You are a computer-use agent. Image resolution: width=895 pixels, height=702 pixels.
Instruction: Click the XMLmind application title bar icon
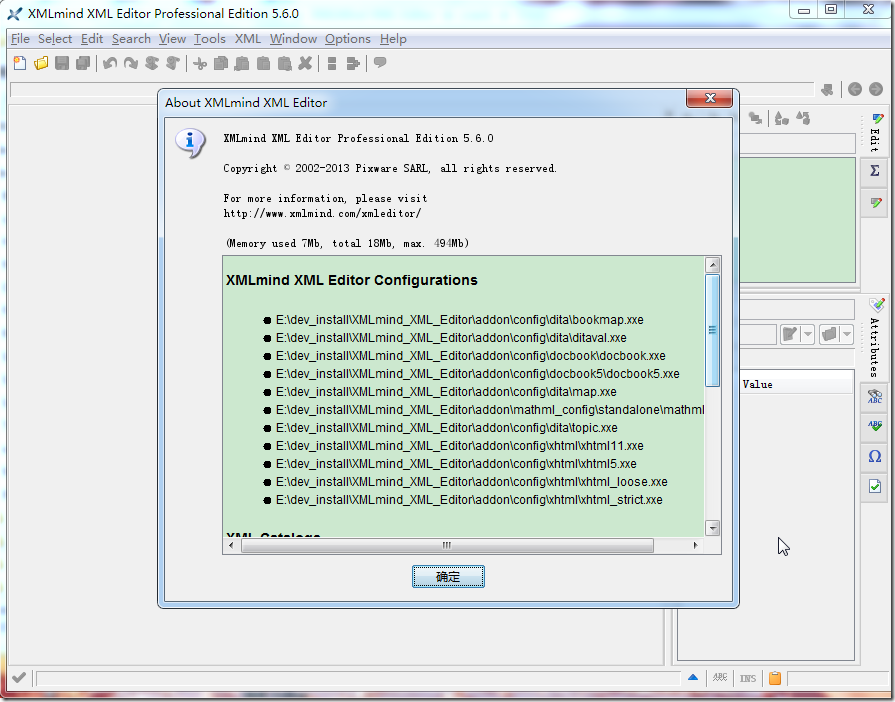pyautogui.click(x=15, y=14)
